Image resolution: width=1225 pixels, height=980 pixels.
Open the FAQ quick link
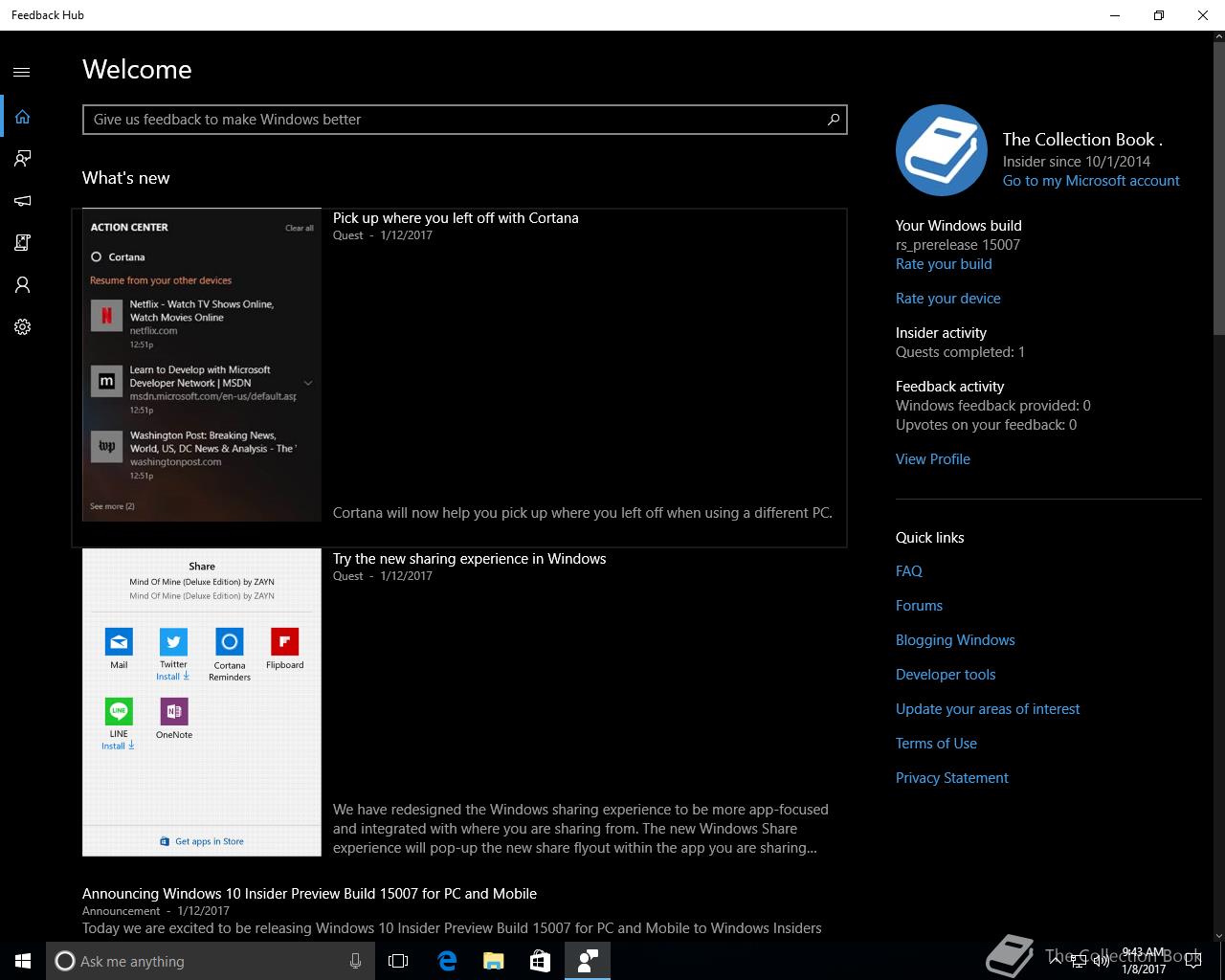click(x=909, y=571)
